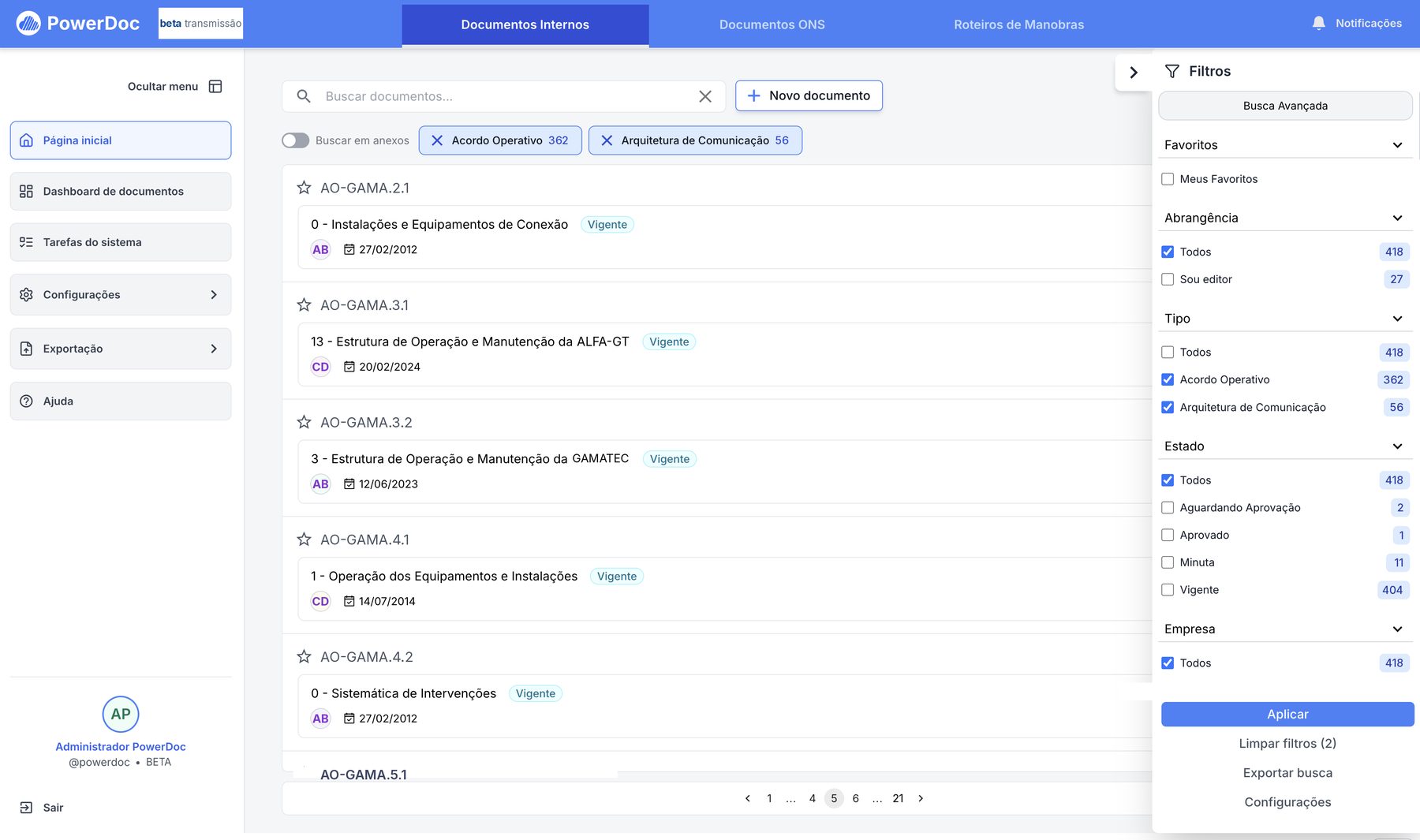Open Busca Avançada

click(1285, 106)
